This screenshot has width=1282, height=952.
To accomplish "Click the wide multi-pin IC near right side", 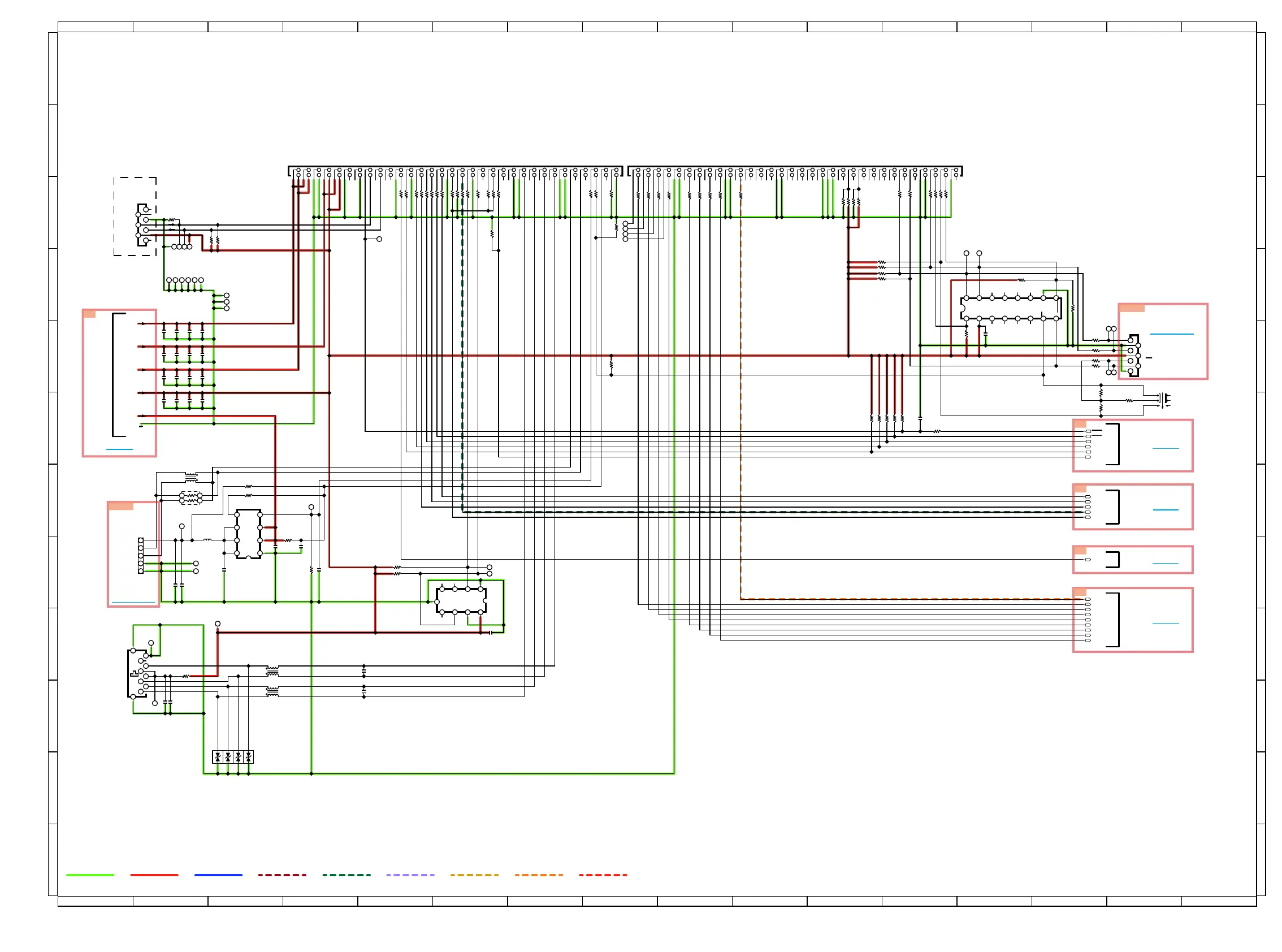I will pyautogui.click(x=1011, y=308).
